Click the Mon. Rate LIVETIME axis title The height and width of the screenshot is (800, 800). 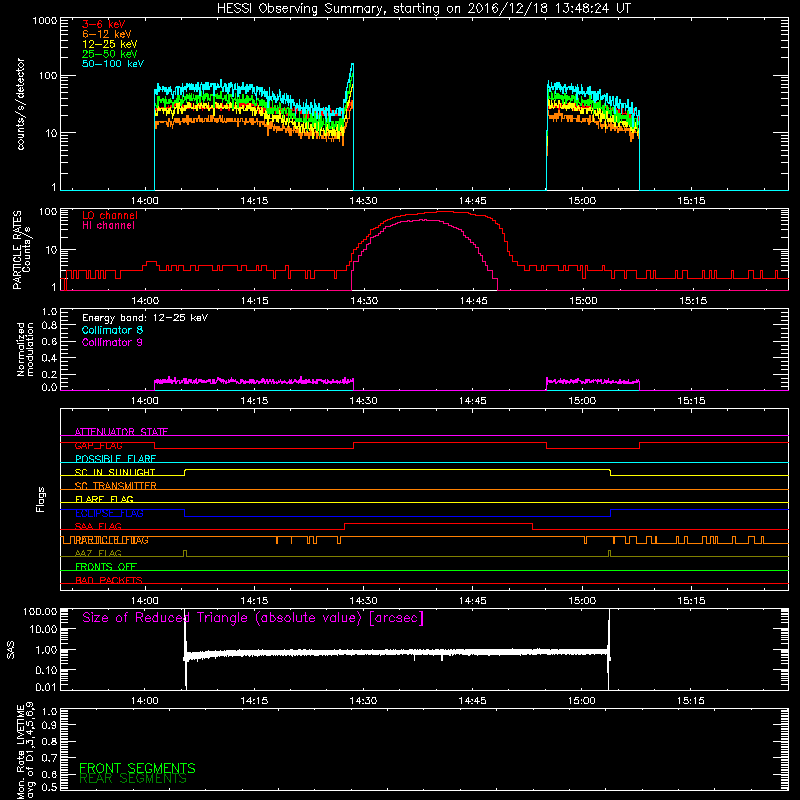(25, 750)
